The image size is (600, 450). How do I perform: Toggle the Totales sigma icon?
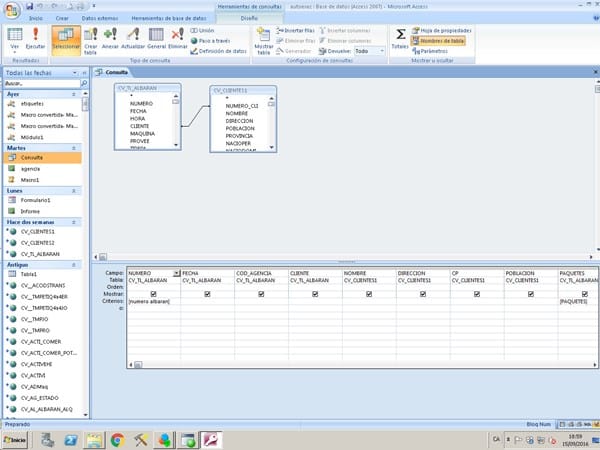(399, 38)
